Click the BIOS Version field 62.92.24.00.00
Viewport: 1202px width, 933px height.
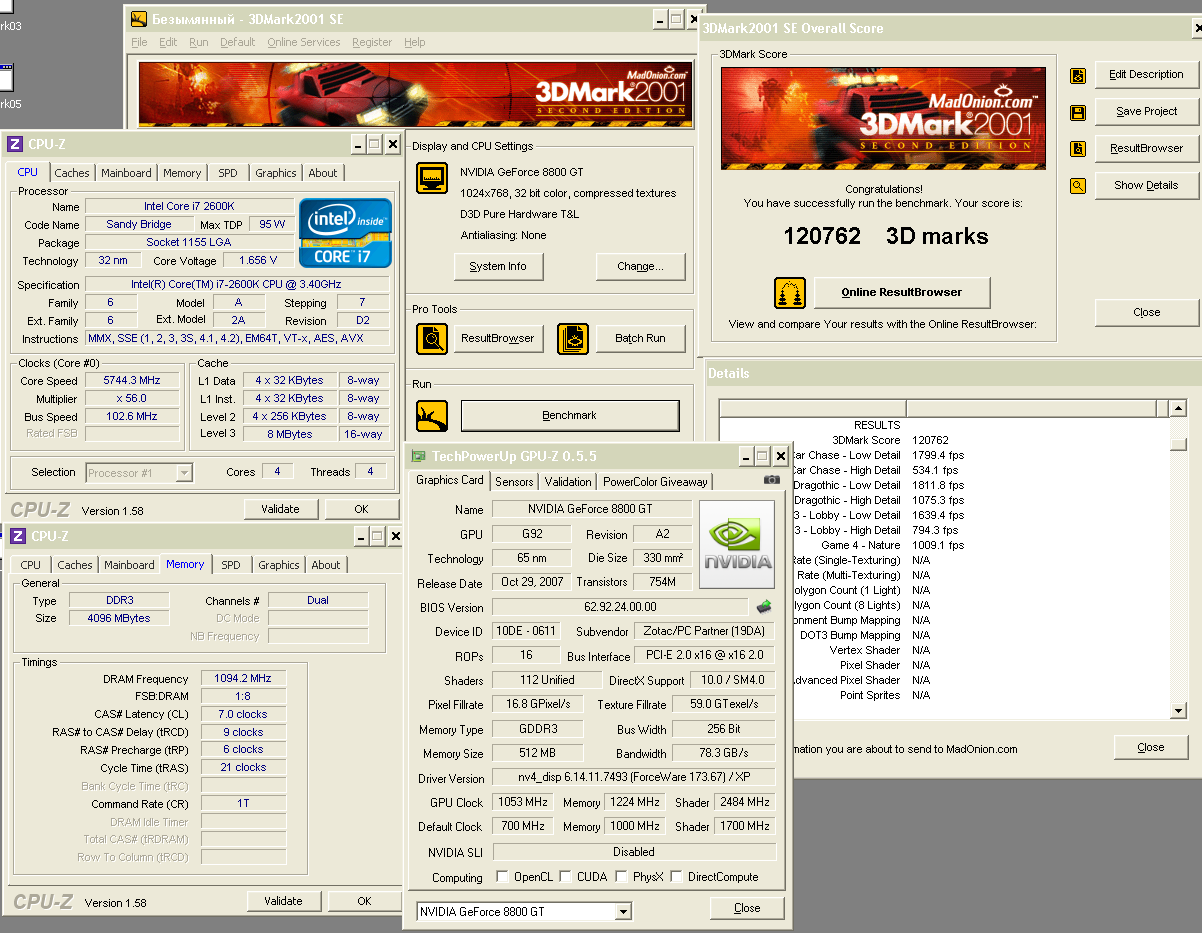[620, 607]
